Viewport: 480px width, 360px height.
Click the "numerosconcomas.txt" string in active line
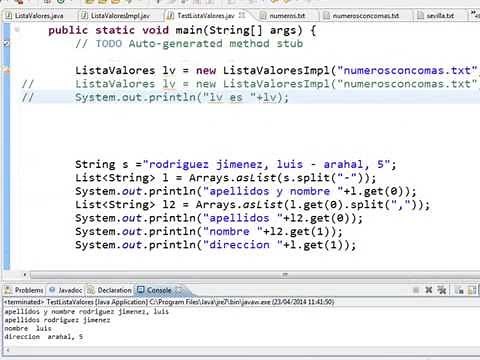(x=407, y=70)
